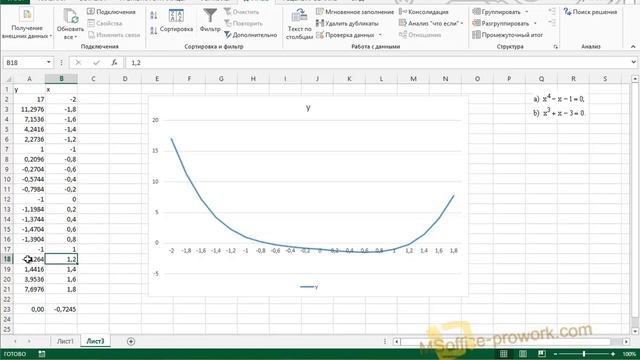Collapse the ribbon with the chevron
Viewport: 640px width, 360px height.
[633, 47]
